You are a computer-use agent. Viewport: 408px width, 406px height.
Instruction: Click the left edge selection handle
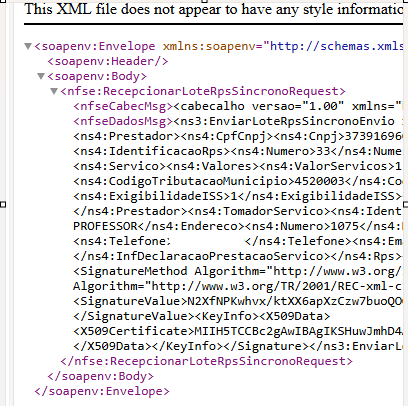[3, 204]
